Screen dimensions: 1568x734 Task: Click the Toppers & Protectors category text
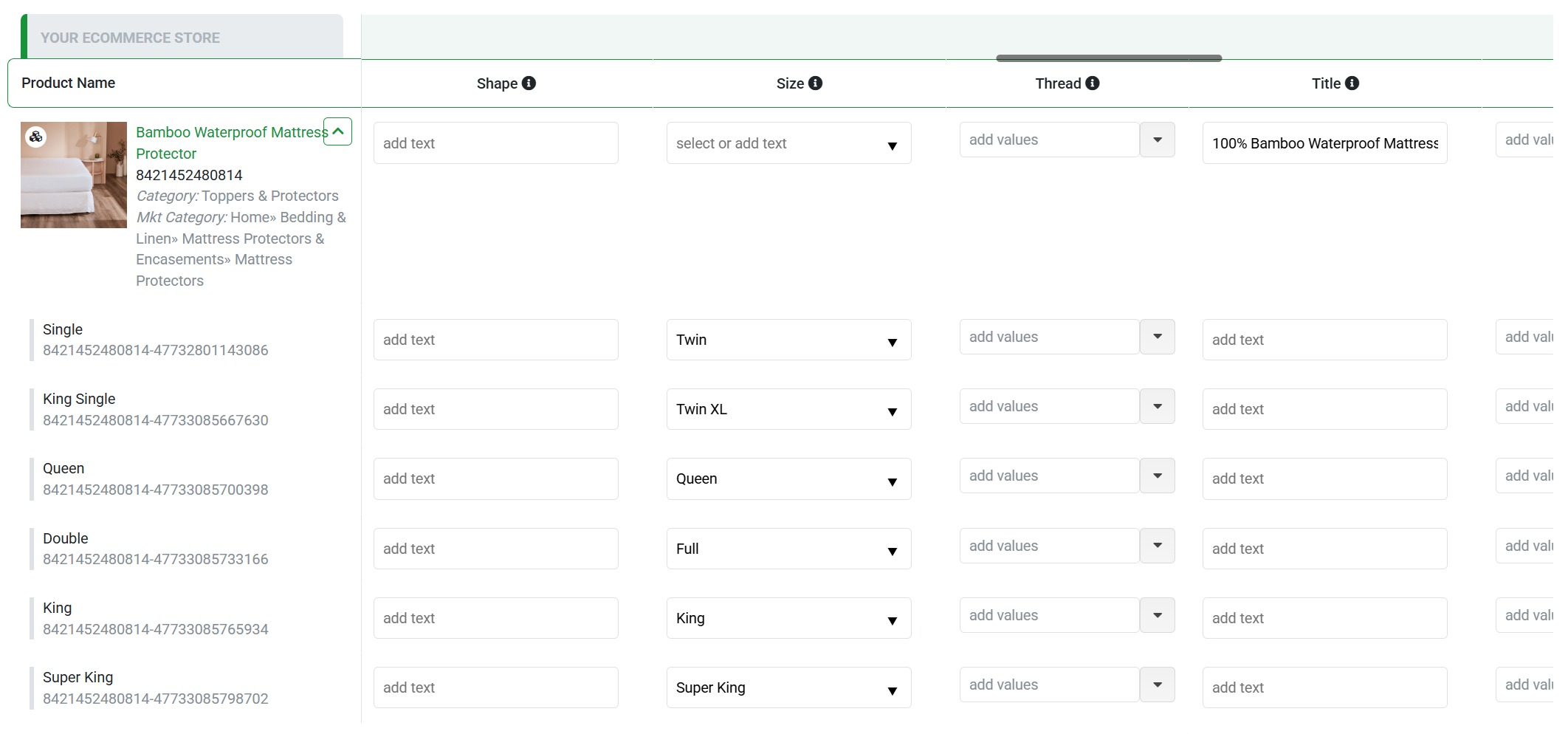coord(270,196)
